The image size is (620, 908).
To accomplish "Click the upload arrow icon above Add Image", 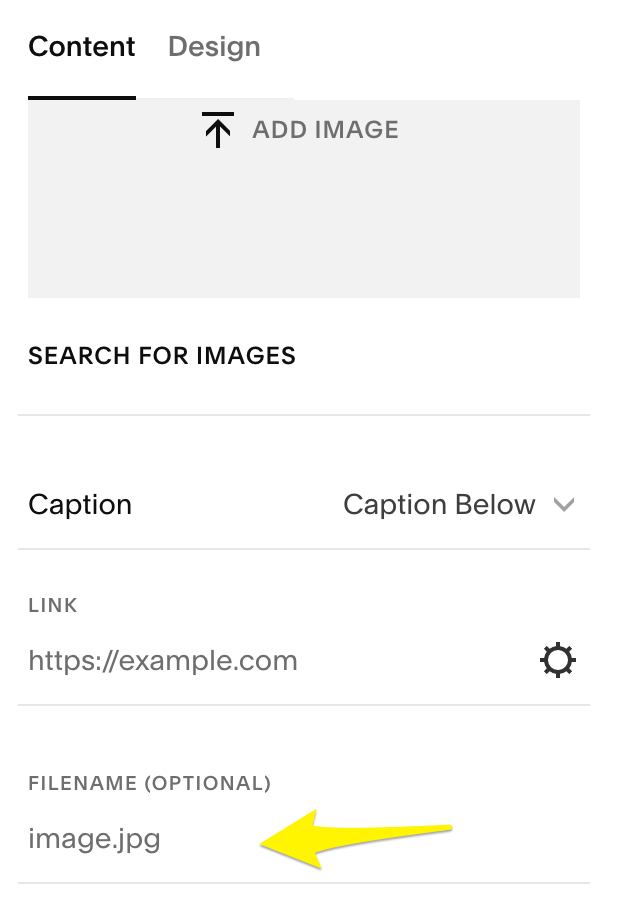I will click(x=216, y=129).
